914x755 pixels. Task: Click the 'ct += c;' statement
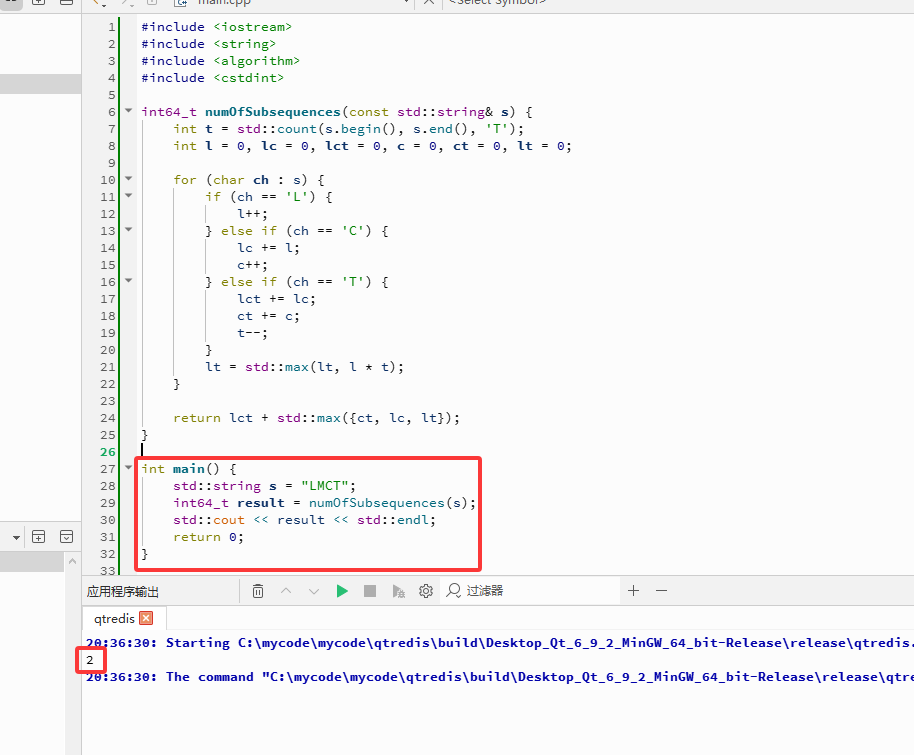click(268, 316)
